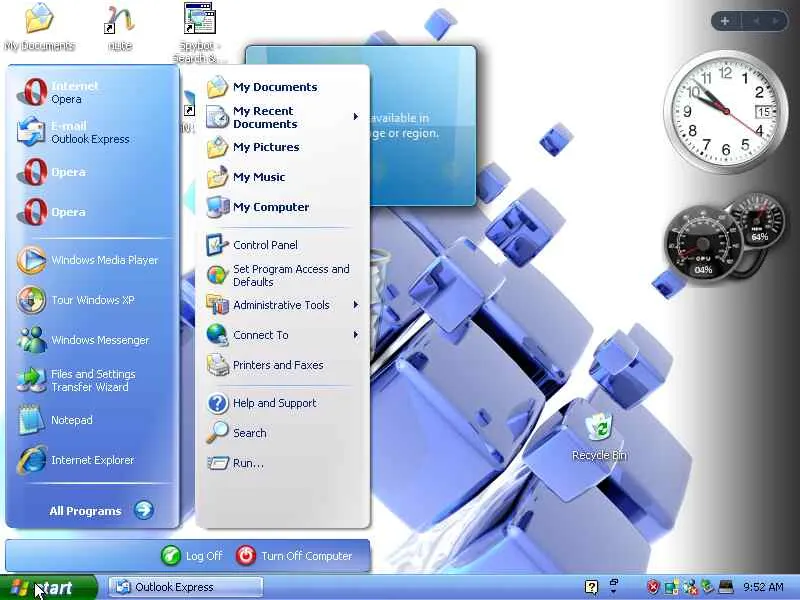Open Printers and Faxes
This screenshot has width=800, height=600.
[282, 365]
